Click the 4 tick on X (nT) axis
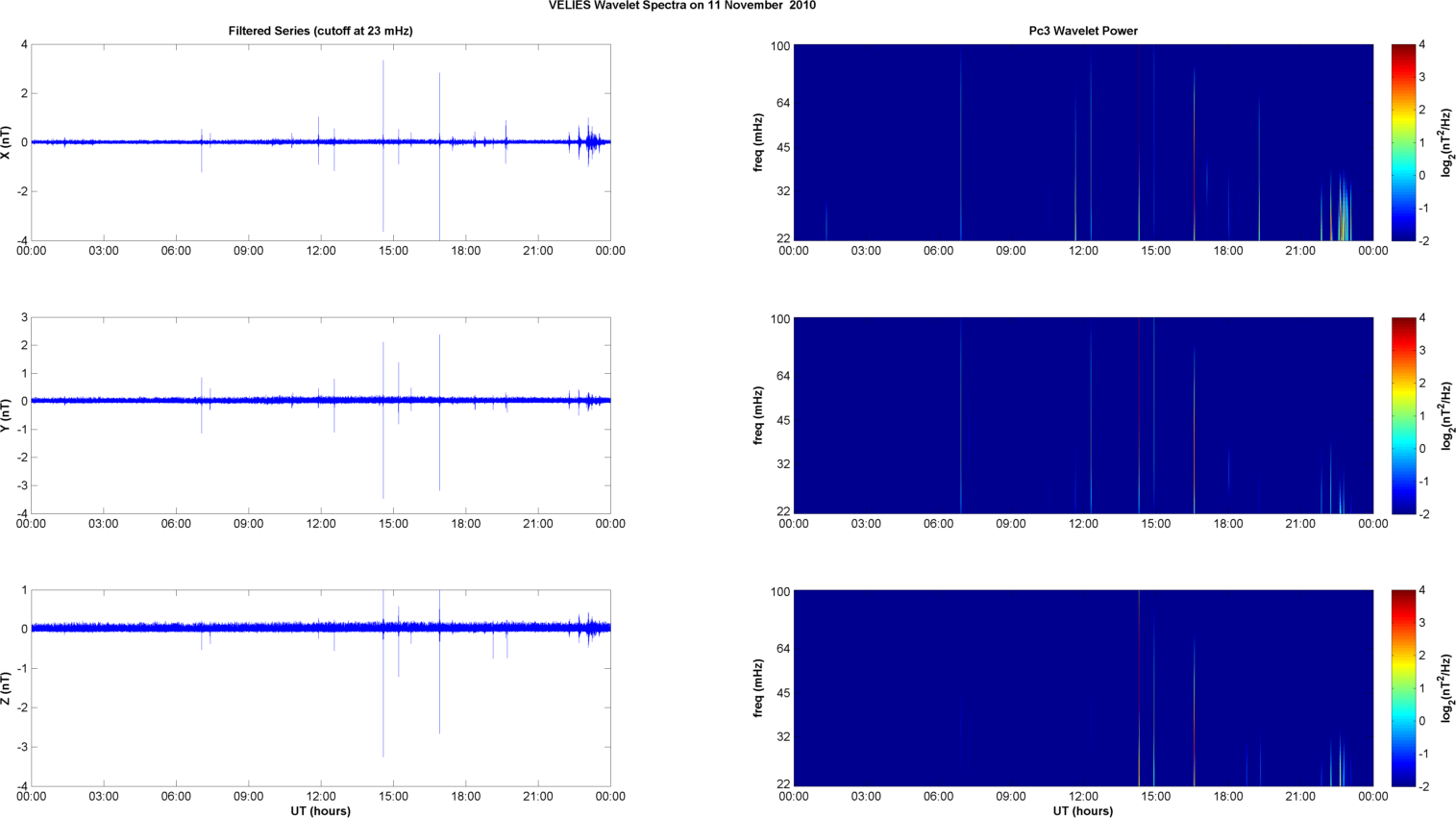Image resolution: width=1456 pixels, height=818 pixels. tap(24, 44)
